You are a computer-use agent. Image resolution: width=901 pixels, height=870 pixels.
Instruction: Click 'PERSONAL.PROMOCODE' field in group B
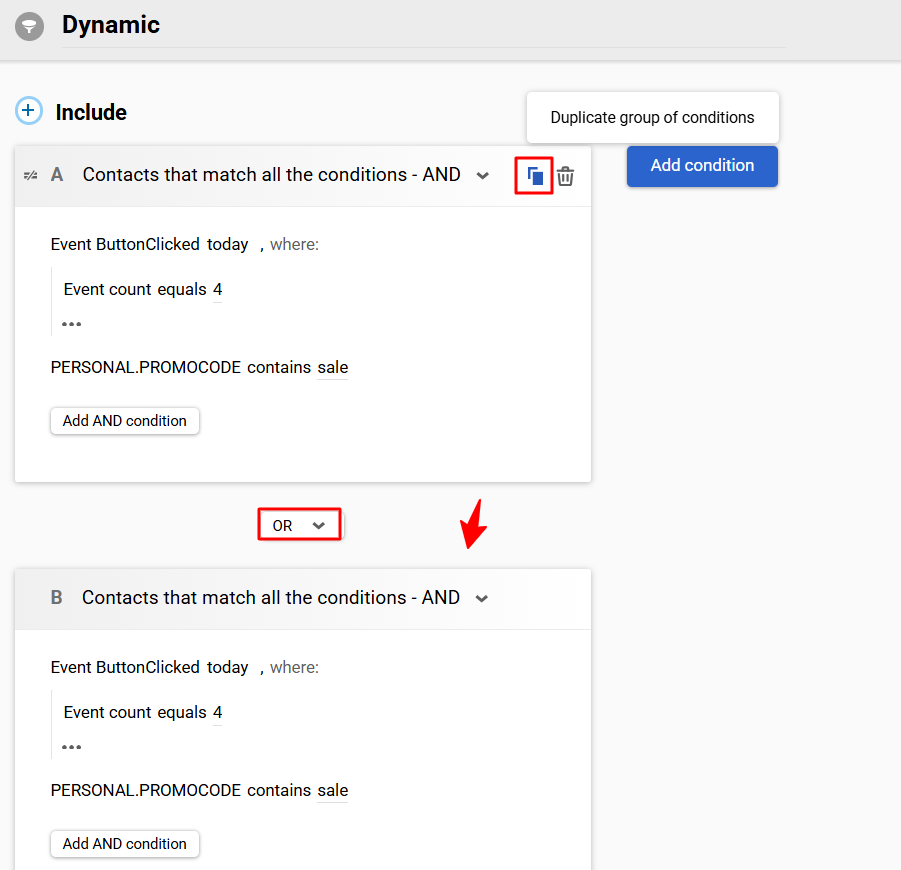(x=146, y=790)
